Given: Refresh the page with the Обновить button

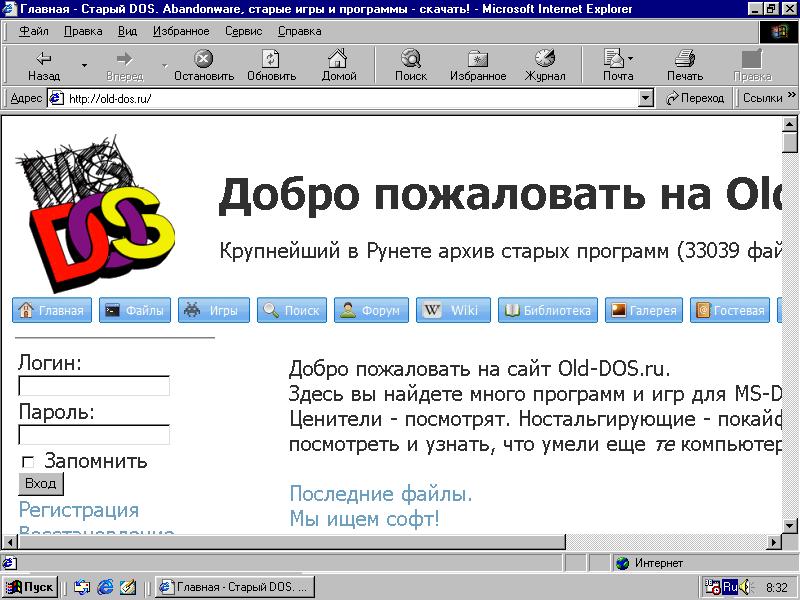Looking at the screenshot, I should coord(271,67).
